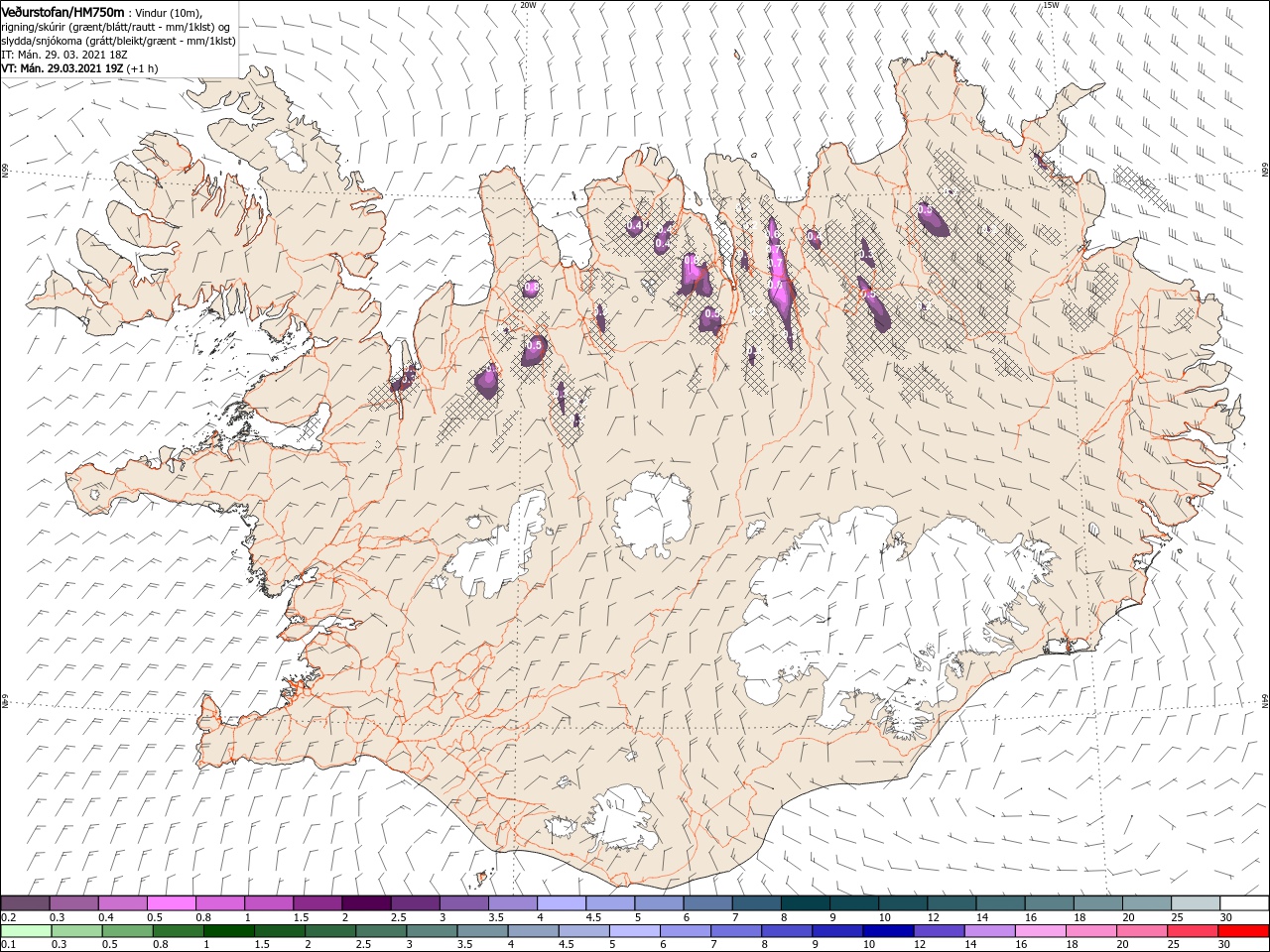Viewport: 1270px width, 952px height.
Task: Click the top-row swatch between 0.8 and 1
Action: coord(220,903)
